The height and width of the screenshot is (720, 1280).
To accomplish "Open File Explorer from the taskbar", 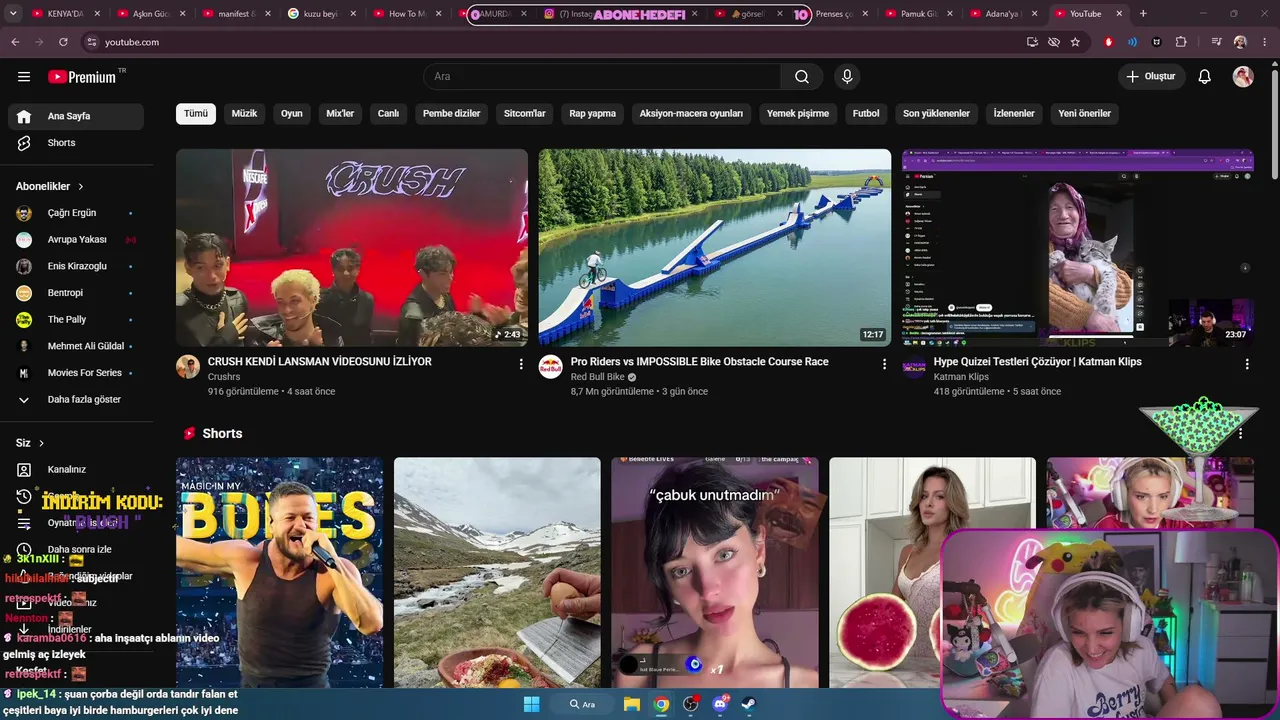I will (x=632, y=704).
